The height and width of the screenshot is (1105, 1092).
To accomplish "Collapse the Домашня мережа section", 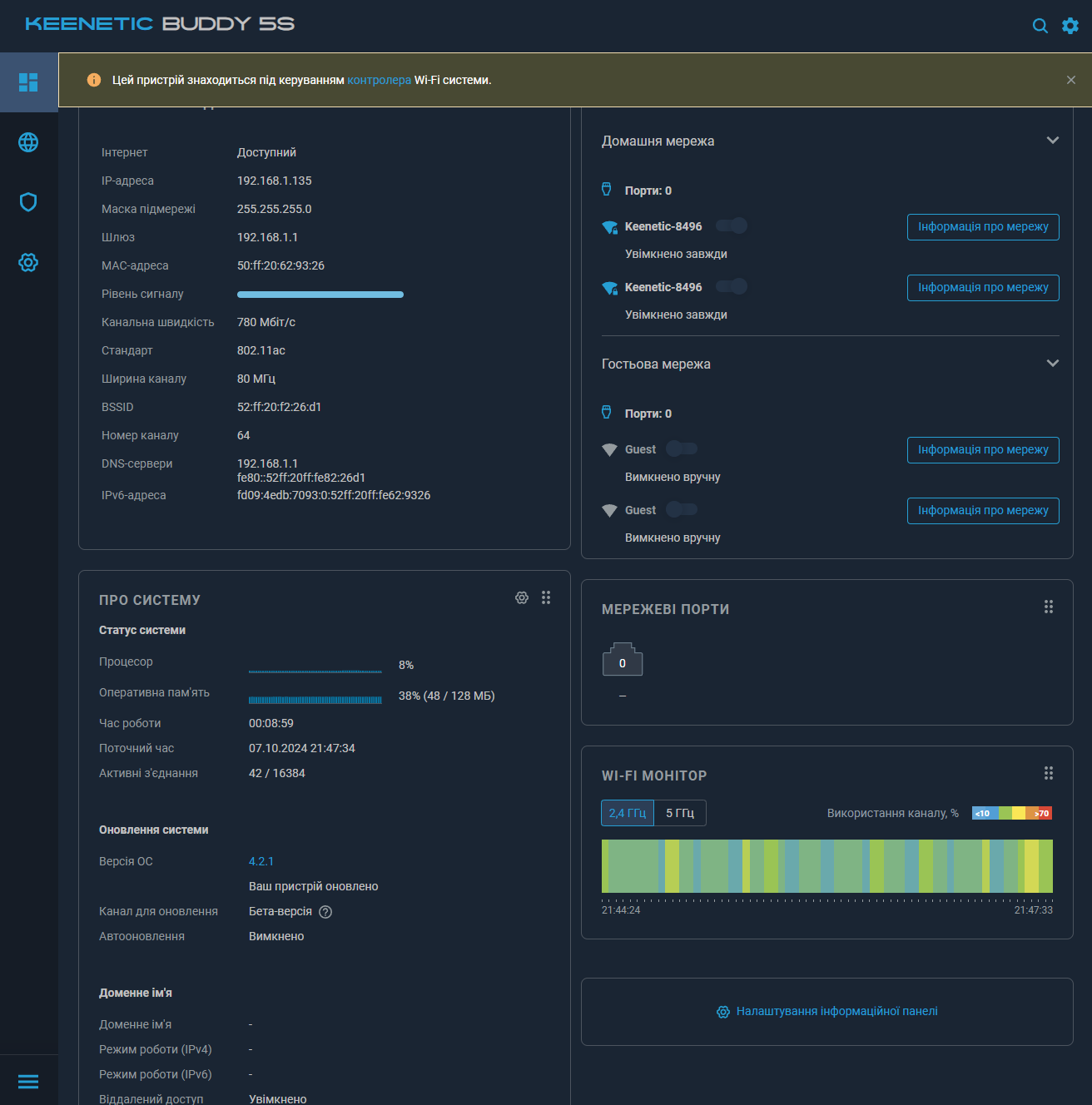I will point(1052,141).
